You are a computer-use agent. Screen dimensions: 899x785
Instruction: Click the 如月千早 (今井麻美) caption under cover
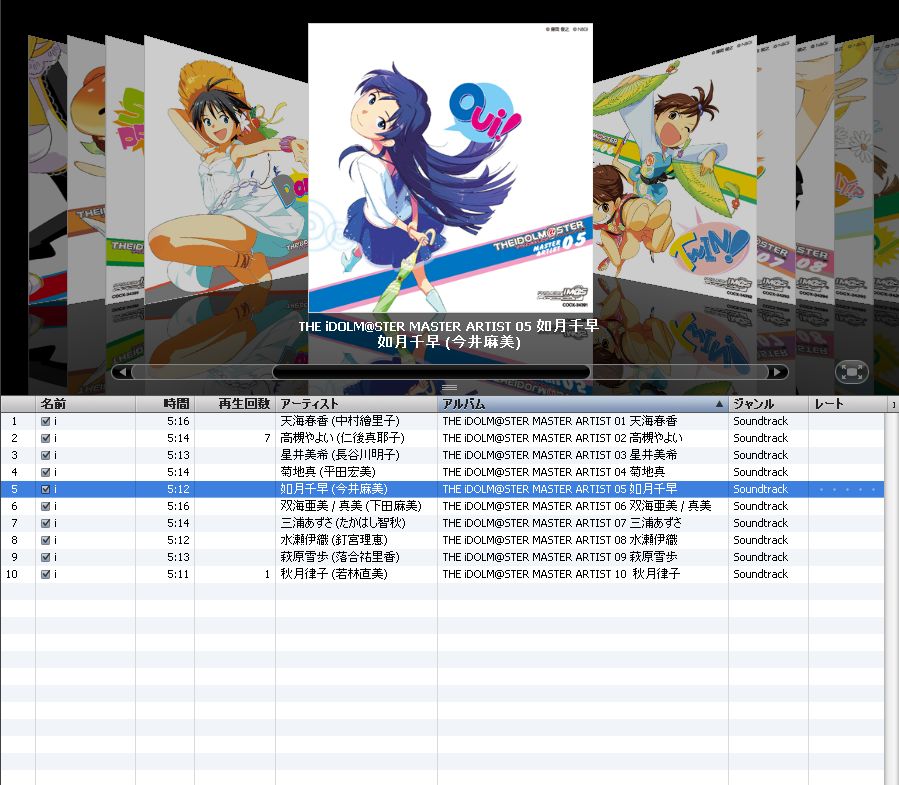tap(449, 342)
